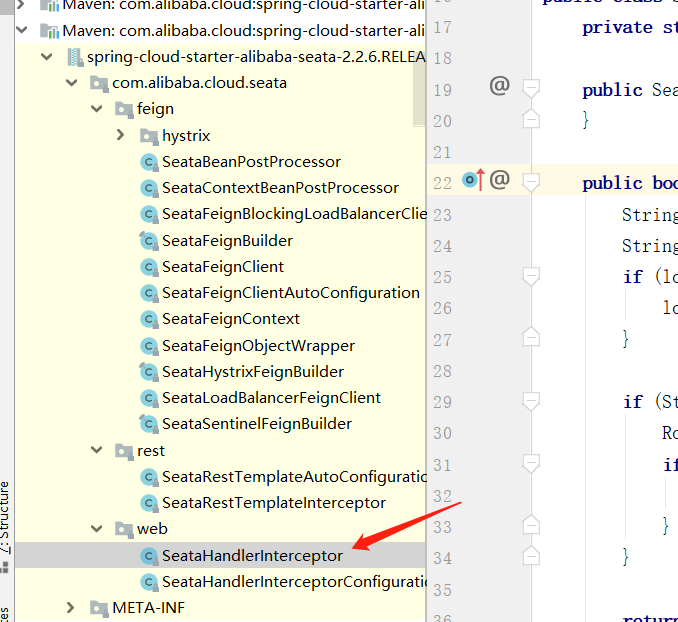Click the seata jar archive icon
Image resolution: width=678 pixels, height=622 pixels.
point(75,57)
